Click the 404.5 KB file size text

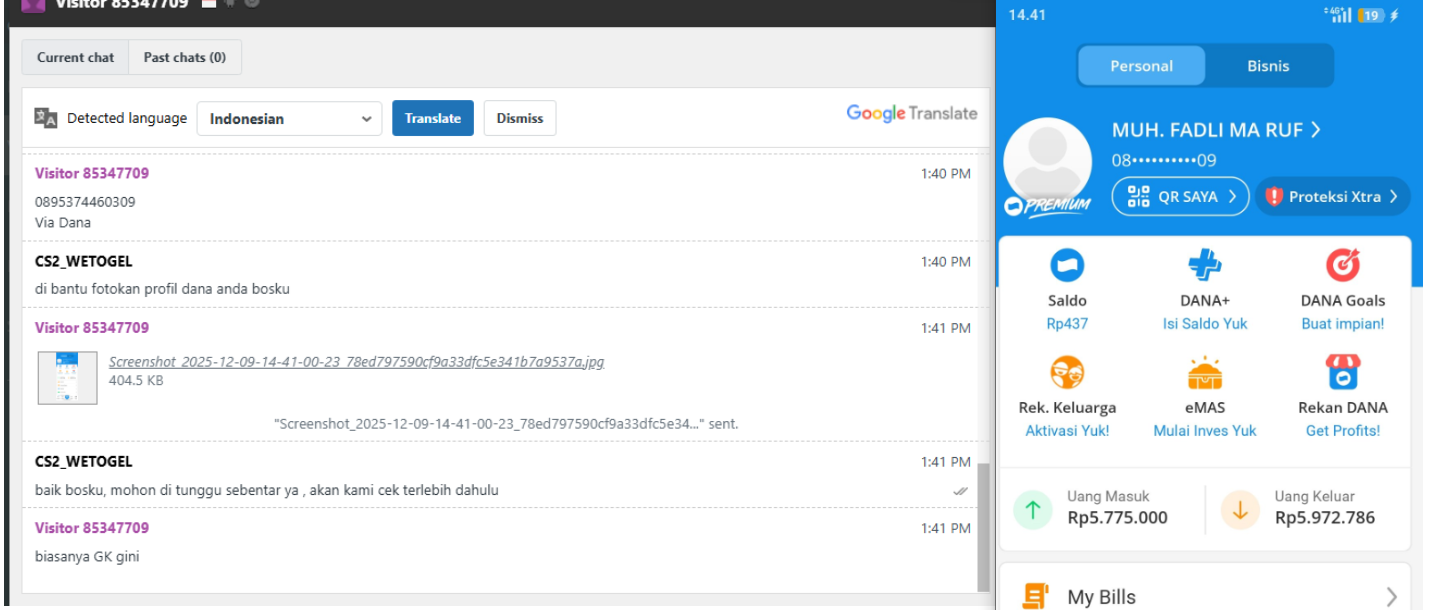[136, 381]
